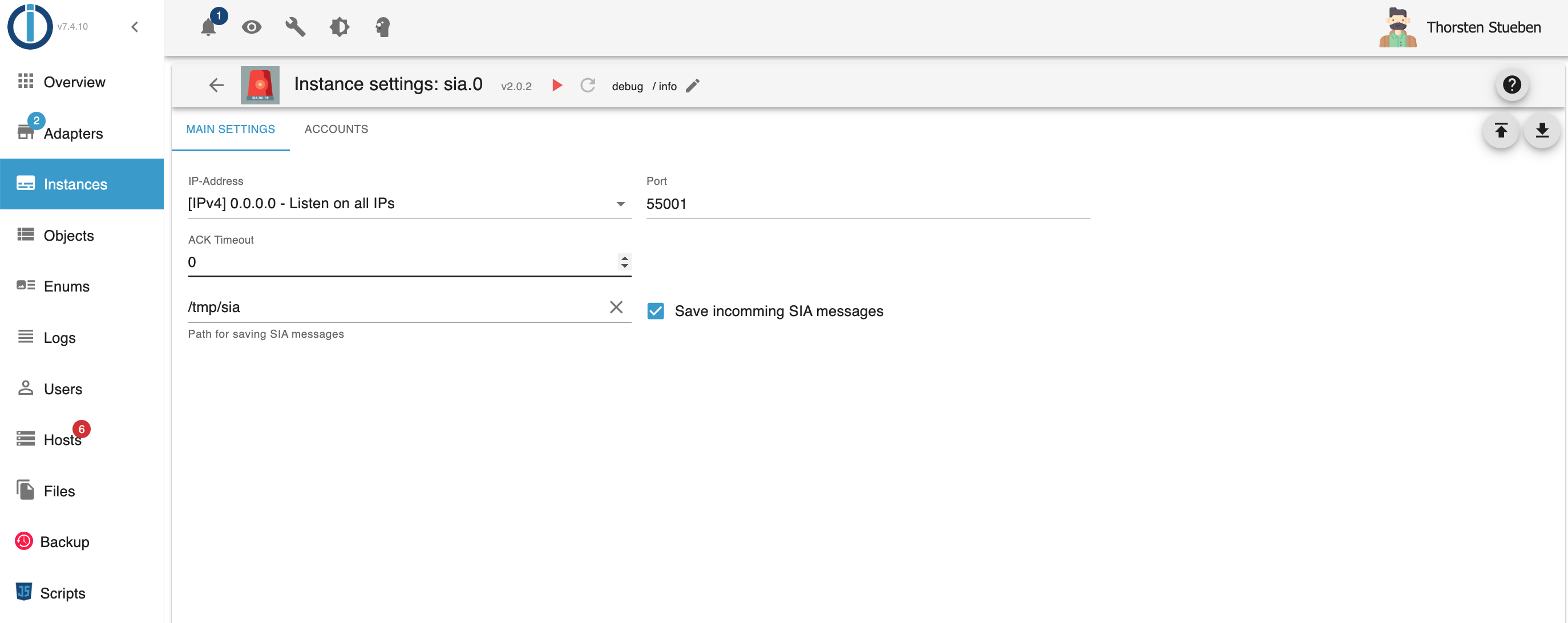Click the expert mode head icon
The height and width of the screenshot is (623, 1568).
(382, 27)
